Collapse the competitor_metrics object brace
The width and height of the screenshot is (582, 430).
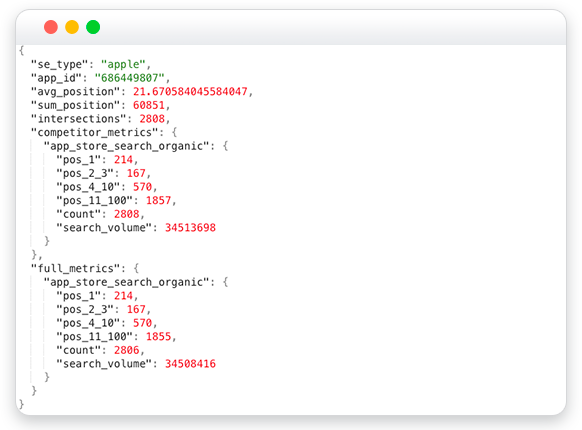[174, 132]
